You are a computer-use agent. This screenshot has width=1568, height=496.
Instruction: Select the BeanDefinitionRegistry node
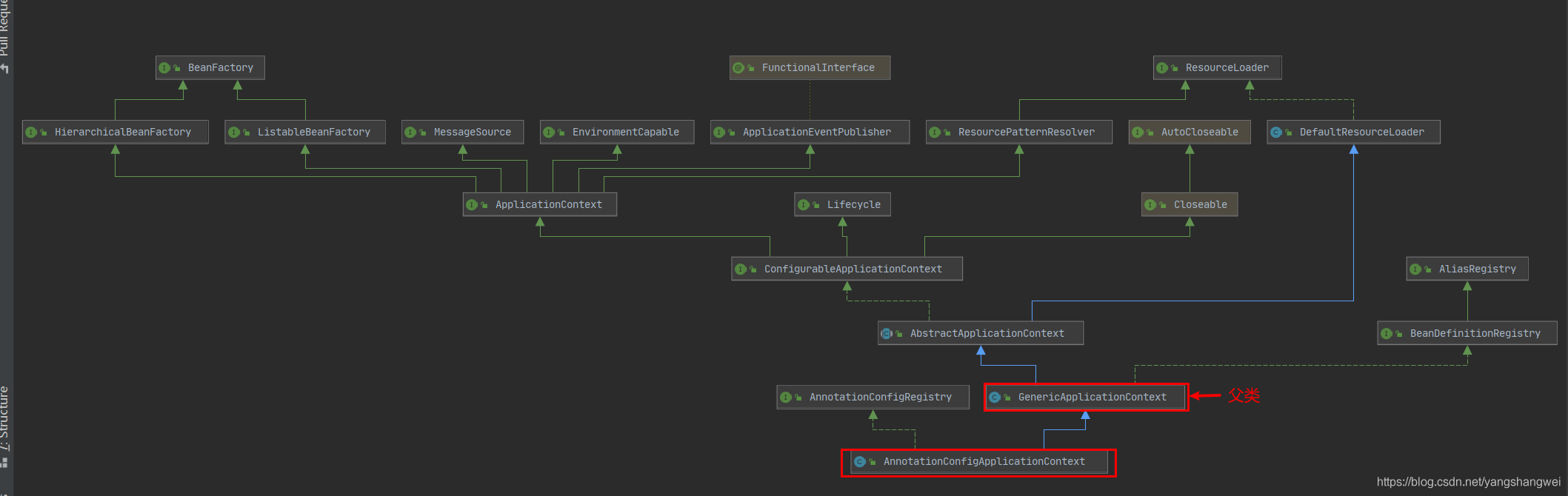(1475, 334)
